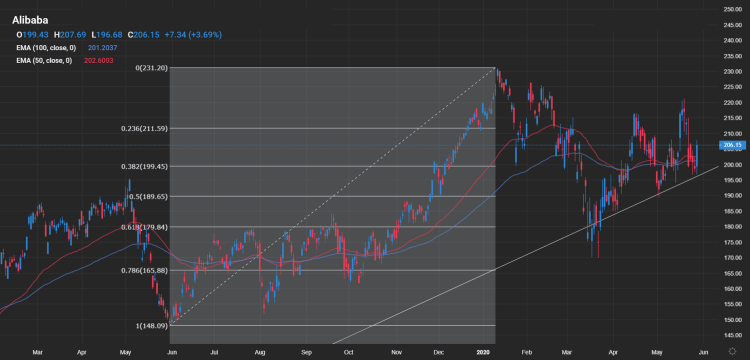Click 220.00 on the price axis
The image size is (750, 360).
pos(732,103)
